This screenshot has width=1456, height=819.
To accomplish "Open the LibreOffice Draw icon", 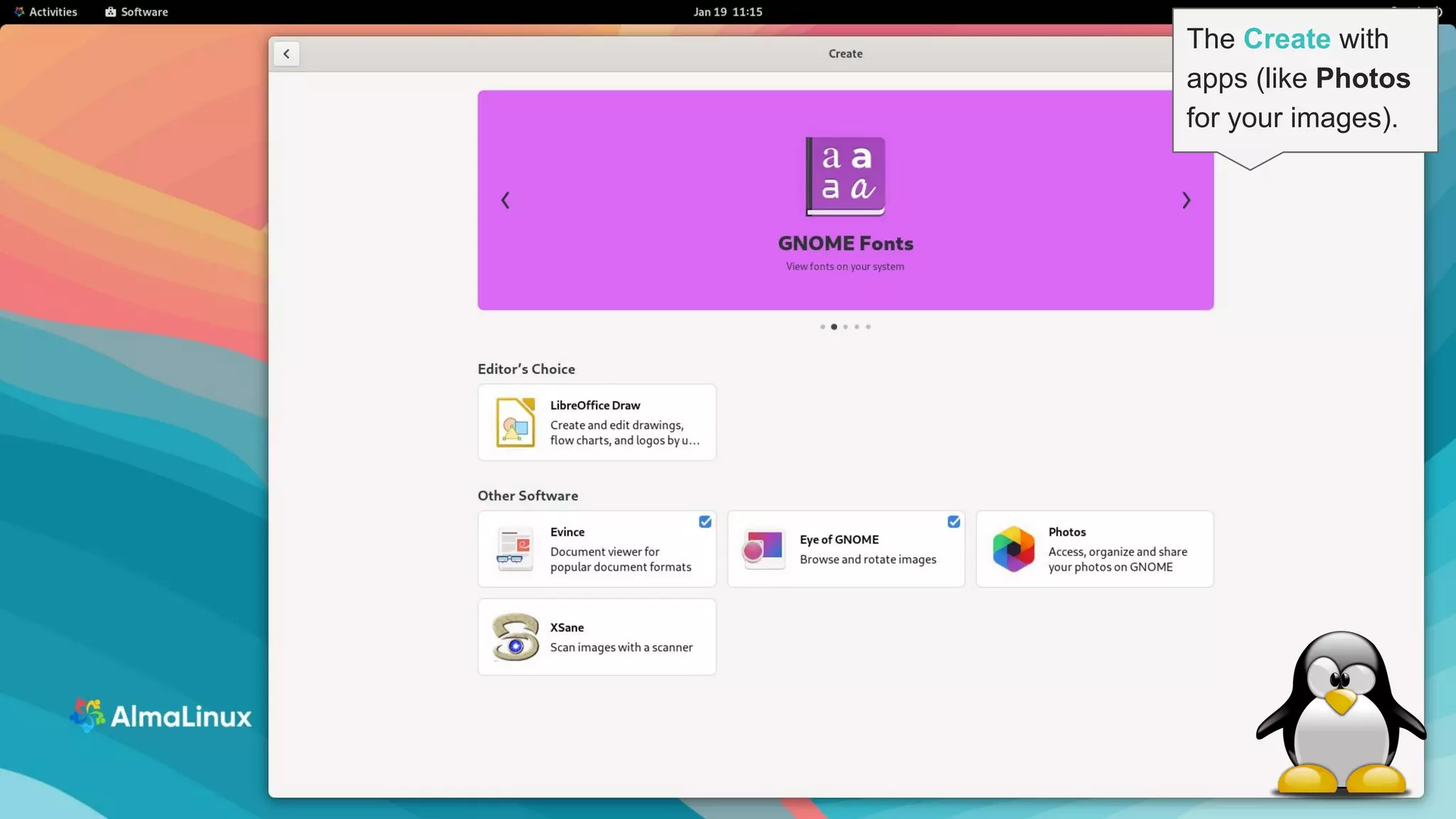I will coord(515,422).
